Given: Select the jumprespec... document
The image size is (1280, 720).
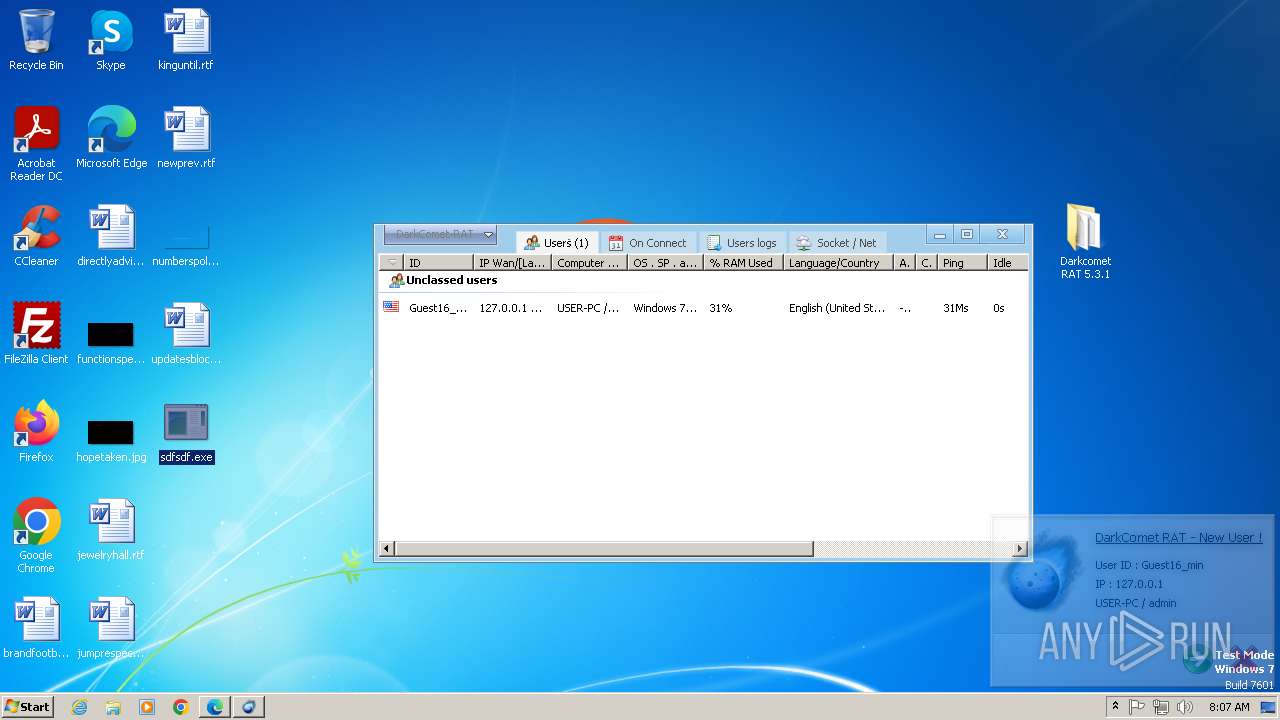Looking at the screenshot, I should [x=111, y=628].
